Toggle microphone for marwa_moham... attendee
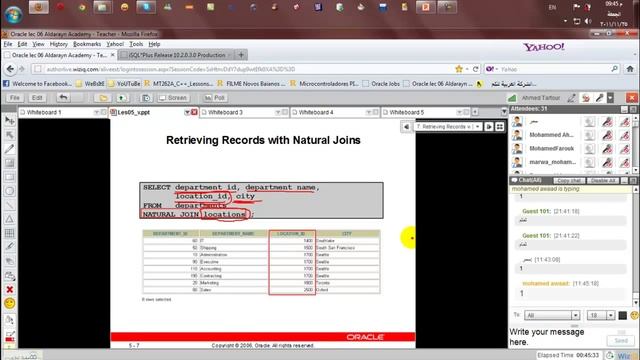 (607, 162)
